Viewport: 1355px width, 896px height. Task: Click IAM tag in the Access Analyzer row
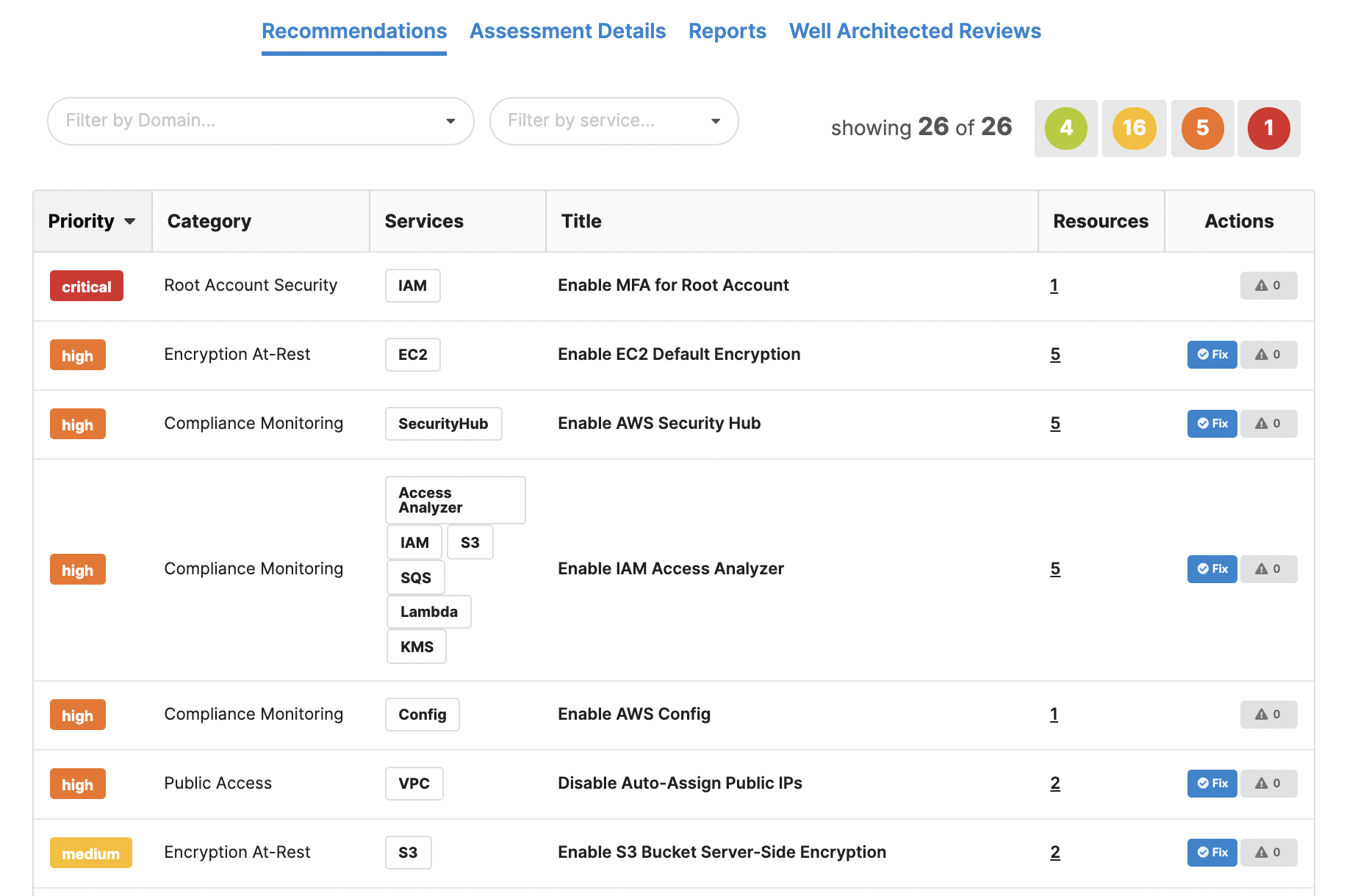(x=414, y=542)
